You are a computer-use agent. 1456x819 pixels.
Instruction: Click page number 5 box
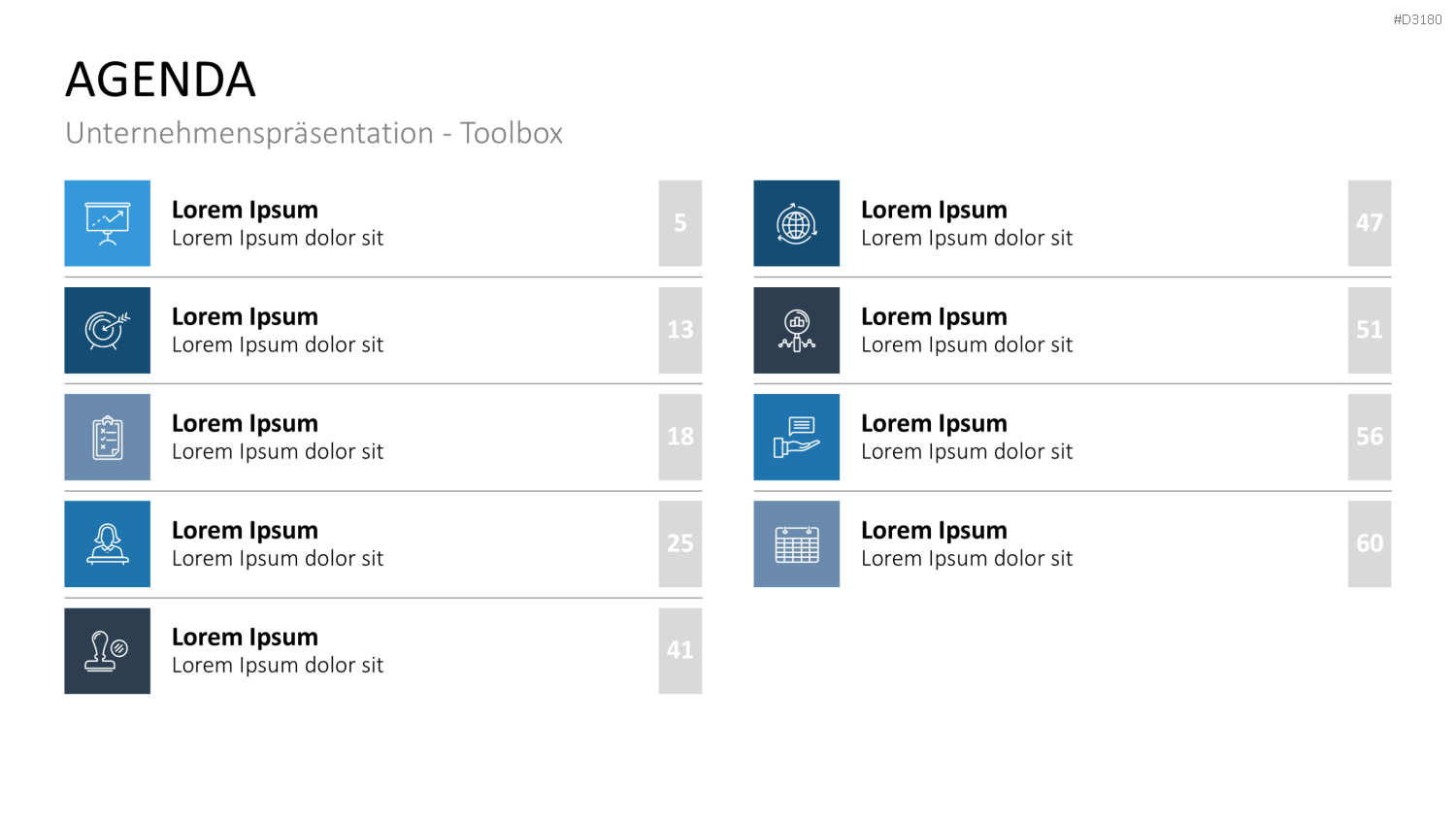[680, 223]
